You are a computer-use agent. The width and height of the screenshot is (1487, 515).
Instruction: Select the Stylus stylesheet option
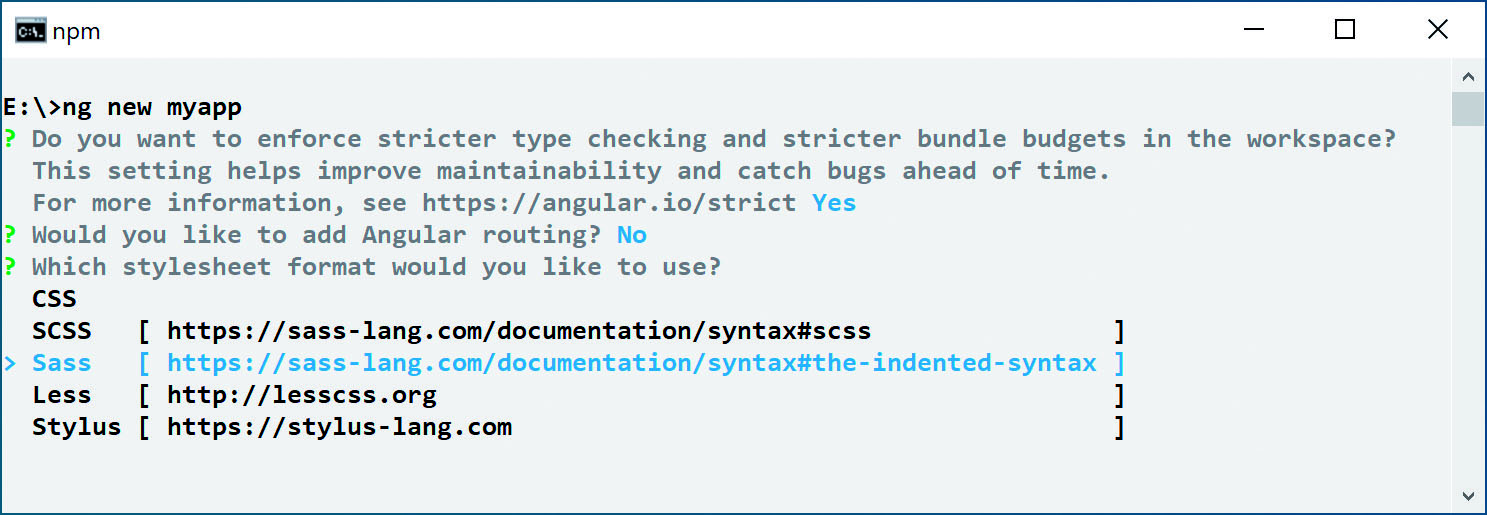tap(77, 427)
